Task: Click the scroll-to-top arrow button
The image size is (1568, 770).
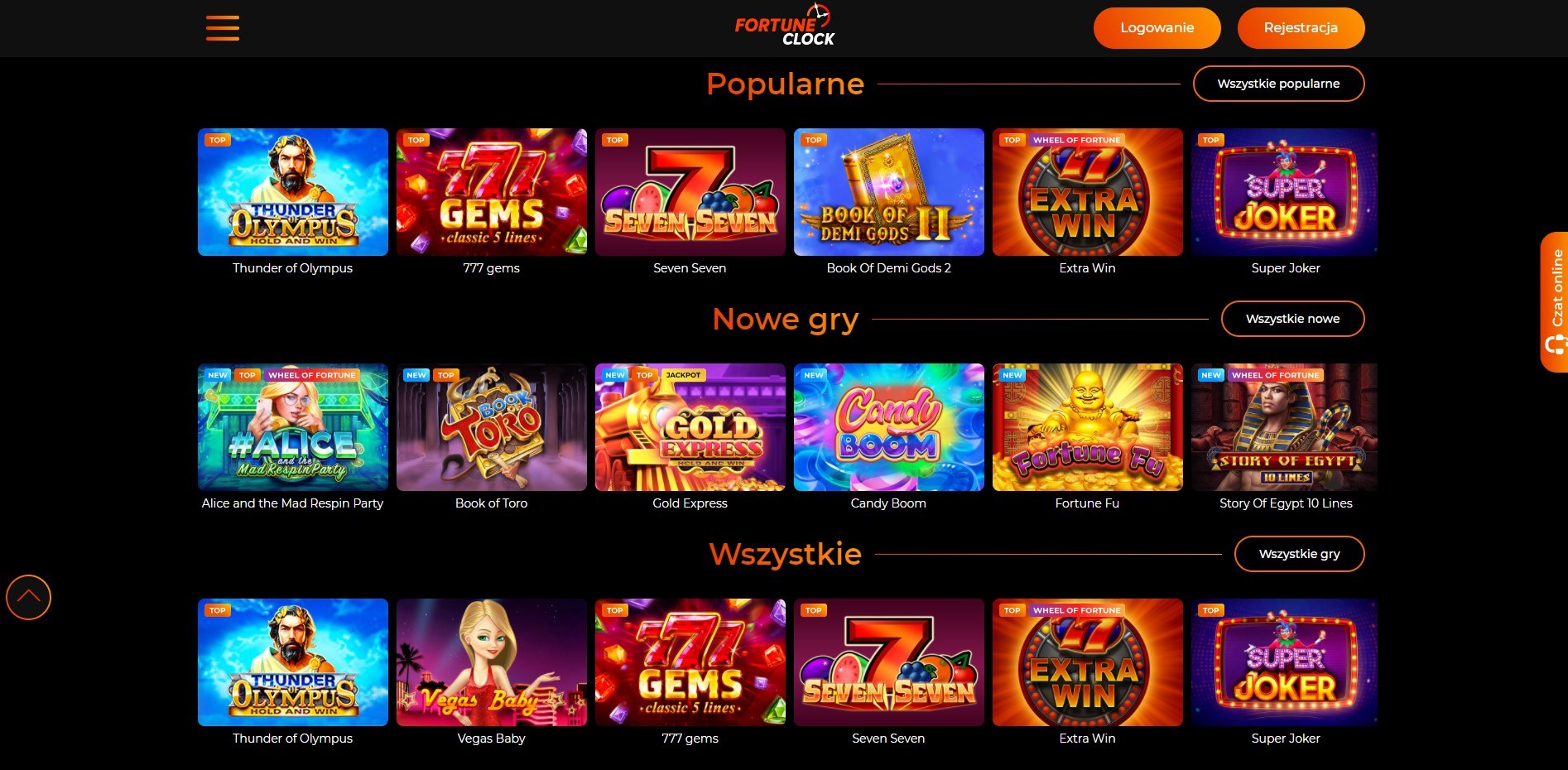Action: coord(28,597)
